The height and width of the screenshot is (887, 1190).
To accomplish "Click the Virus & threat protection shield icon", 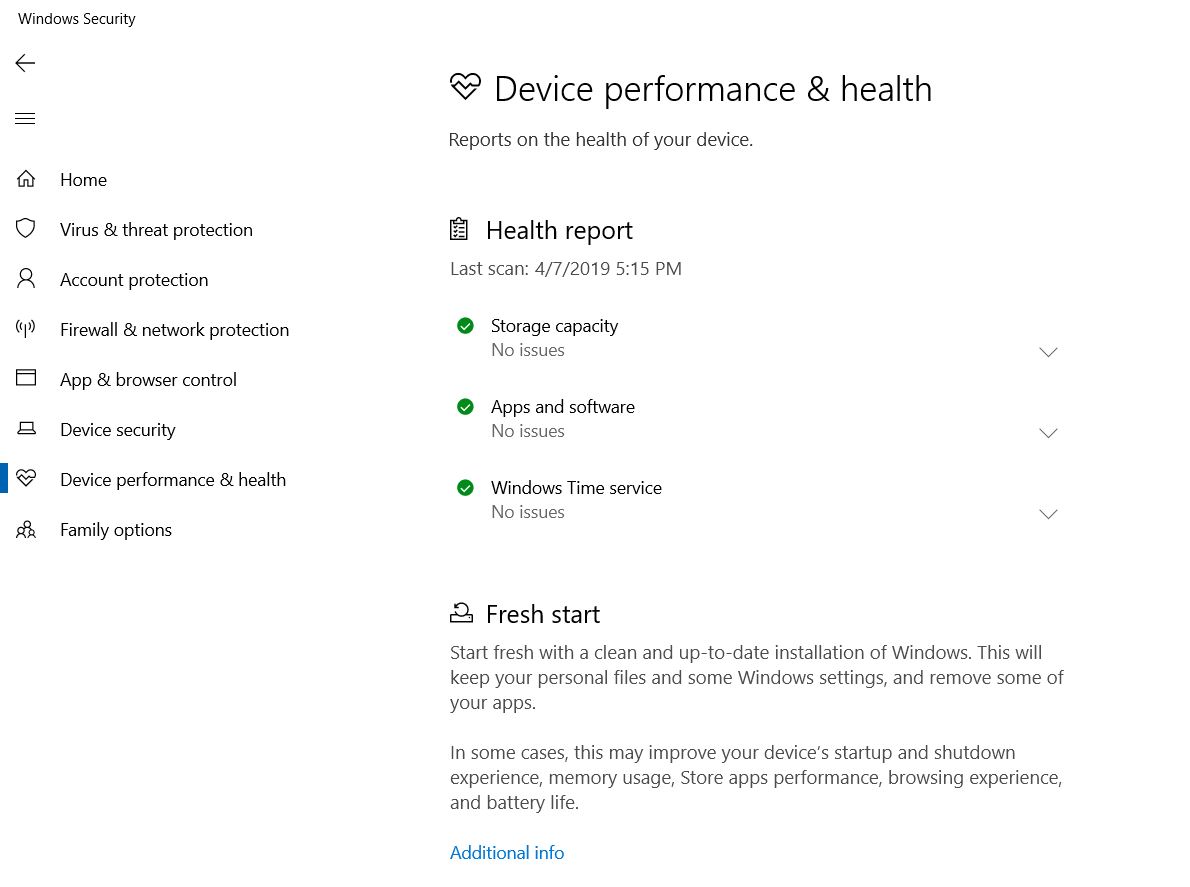I will click(26, 229).
